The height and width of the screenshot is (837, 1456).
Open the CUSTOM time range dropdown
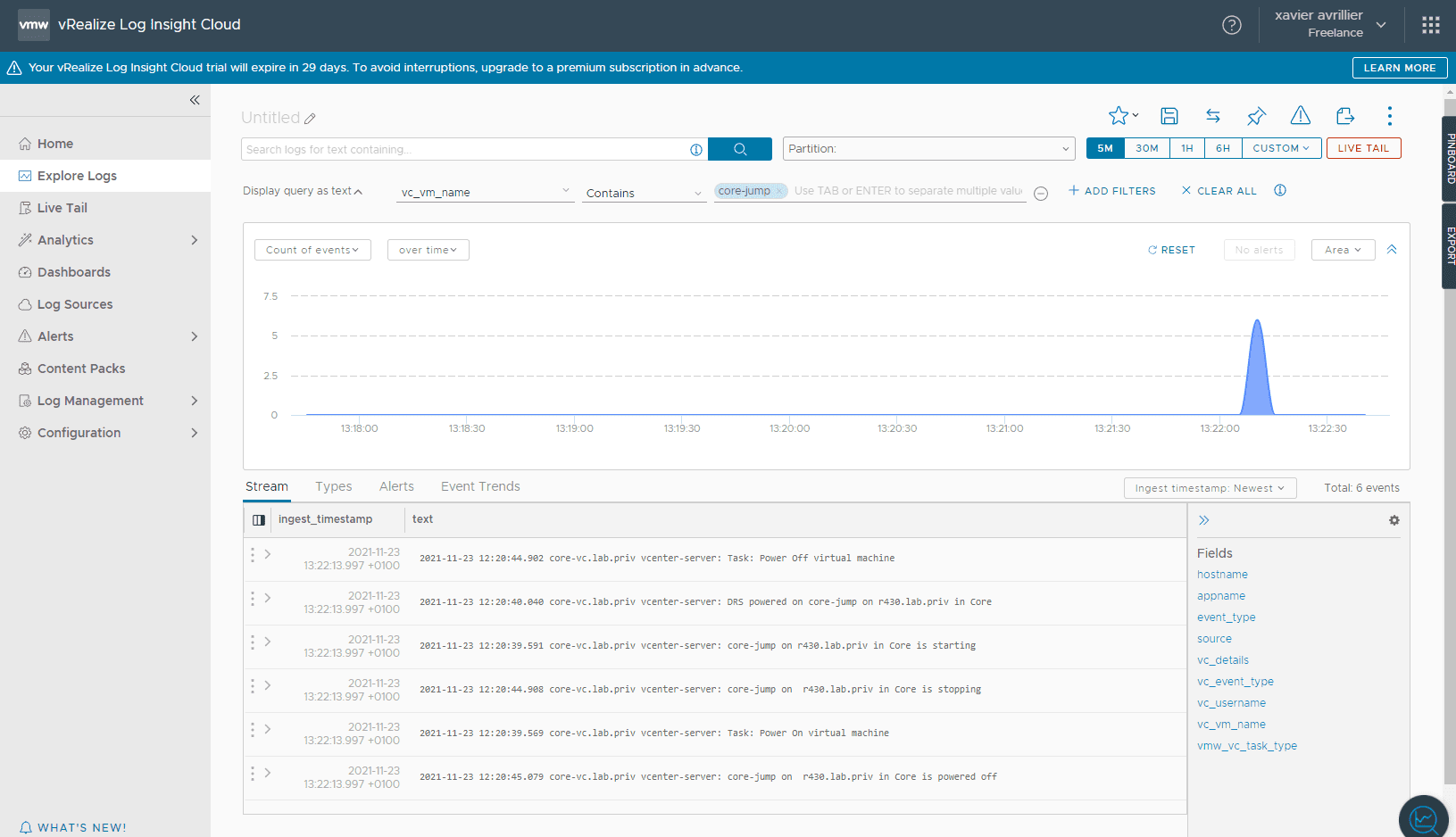tap(1281, 148)
